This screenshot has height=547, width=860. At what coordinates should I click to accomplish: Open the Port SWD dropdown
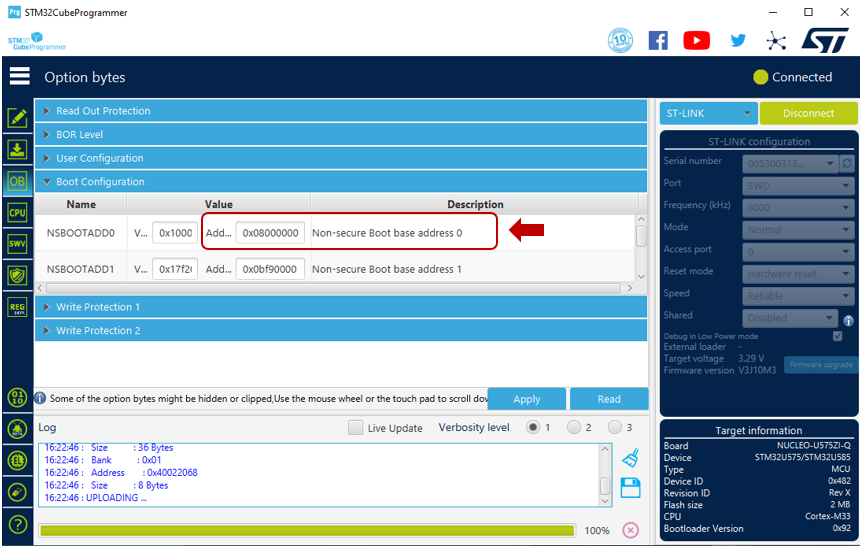pos(798,185)
